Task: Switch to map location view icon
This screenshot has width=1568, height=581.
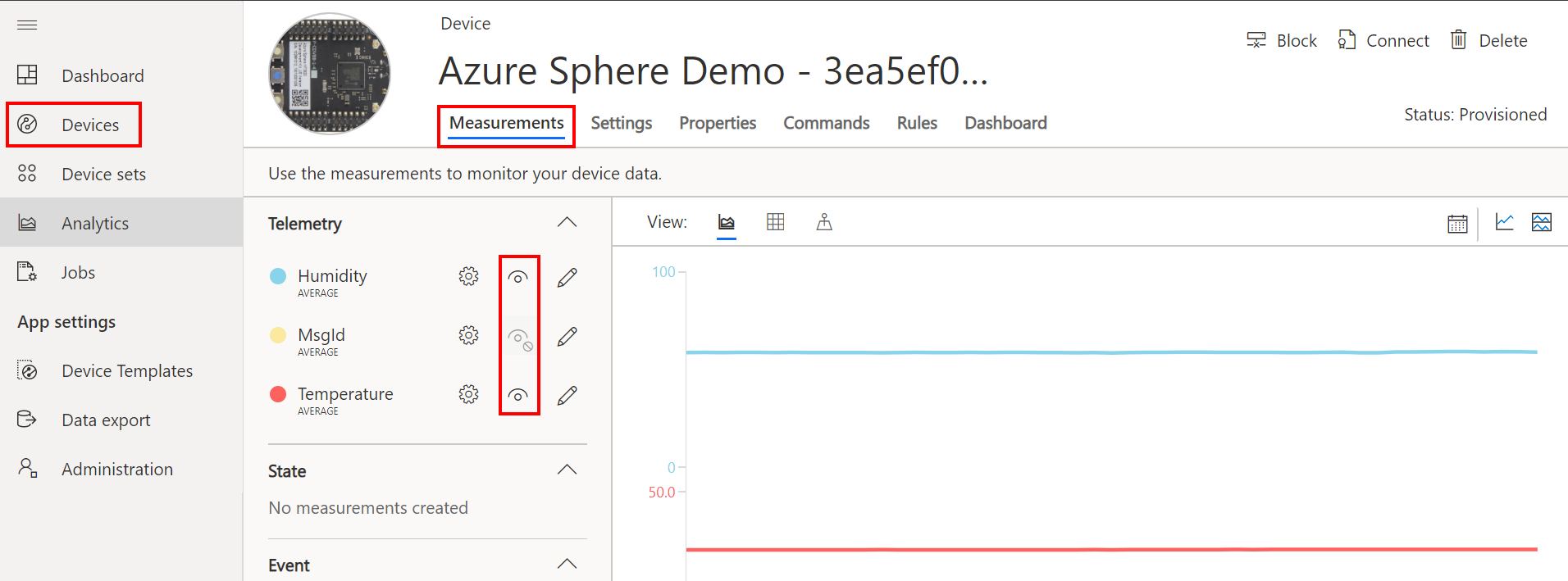Action: click(824, 222)
